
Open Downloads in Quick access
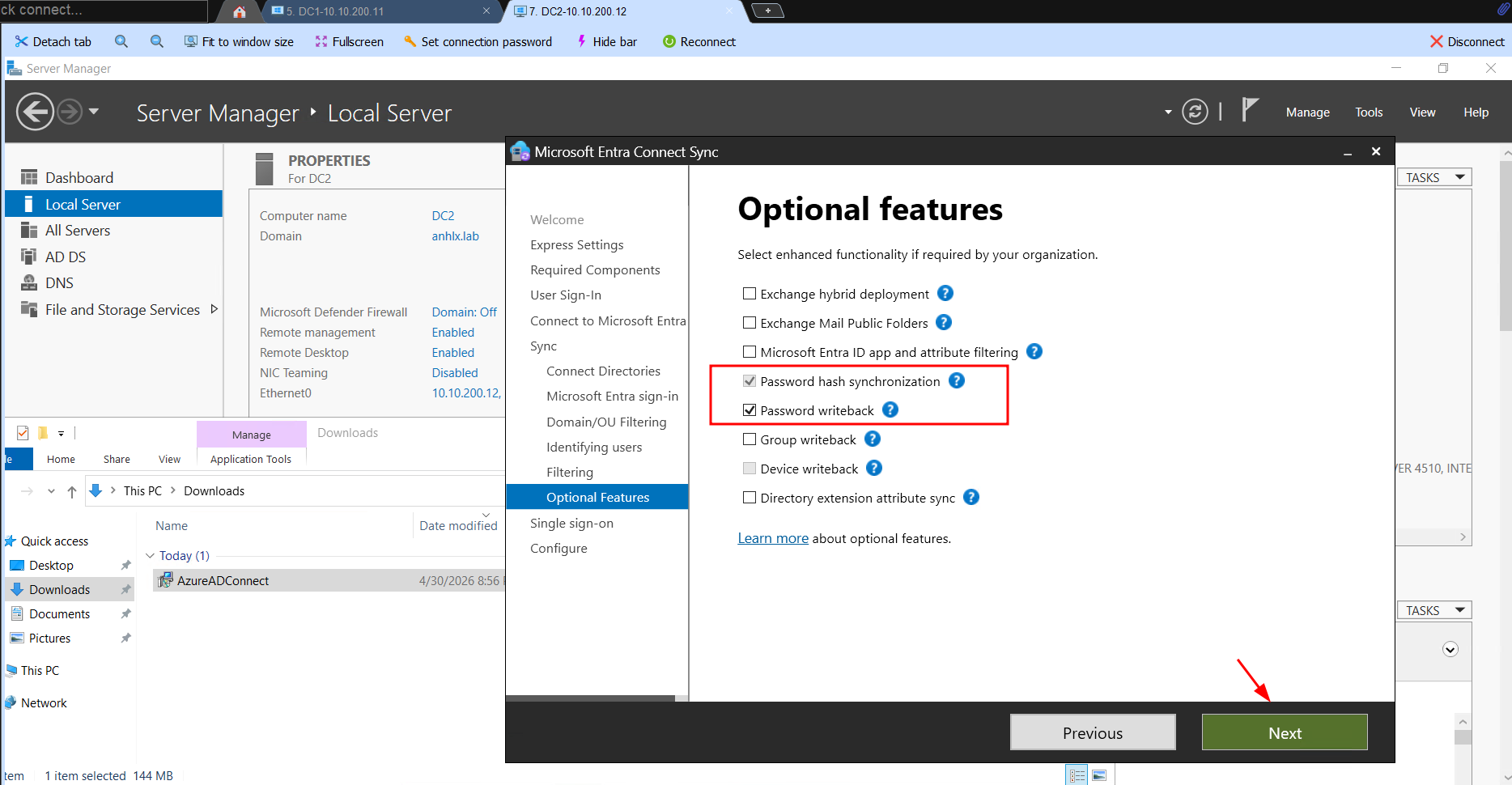60,589
